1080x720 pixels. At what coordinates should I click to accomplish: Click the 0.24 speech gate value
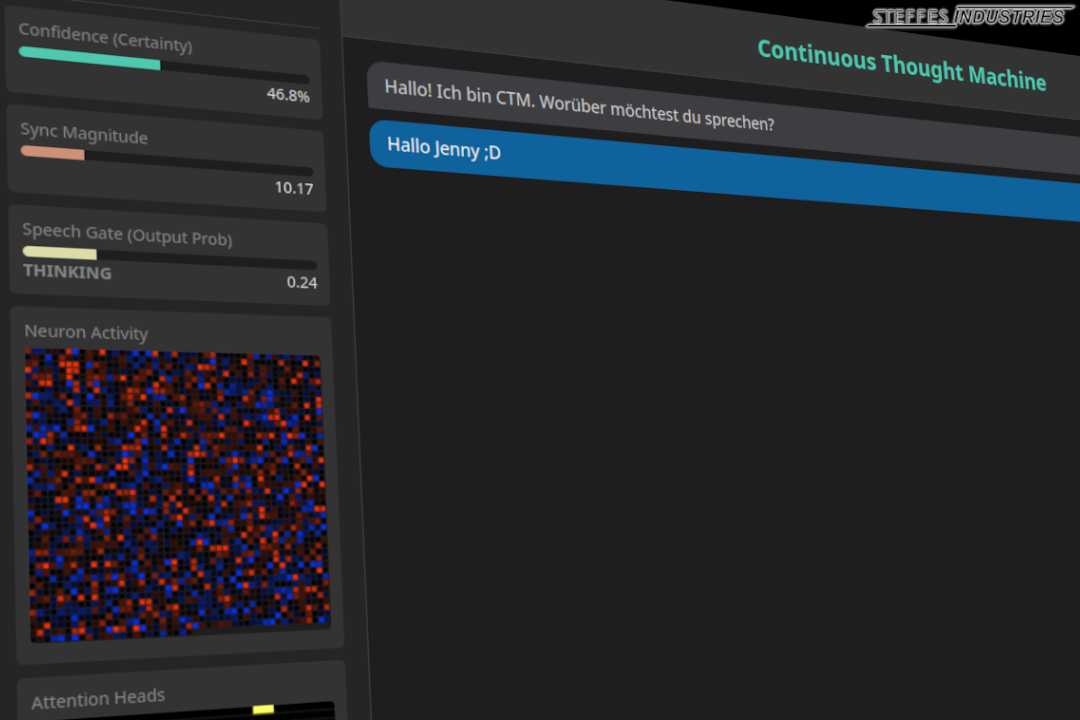301,282
